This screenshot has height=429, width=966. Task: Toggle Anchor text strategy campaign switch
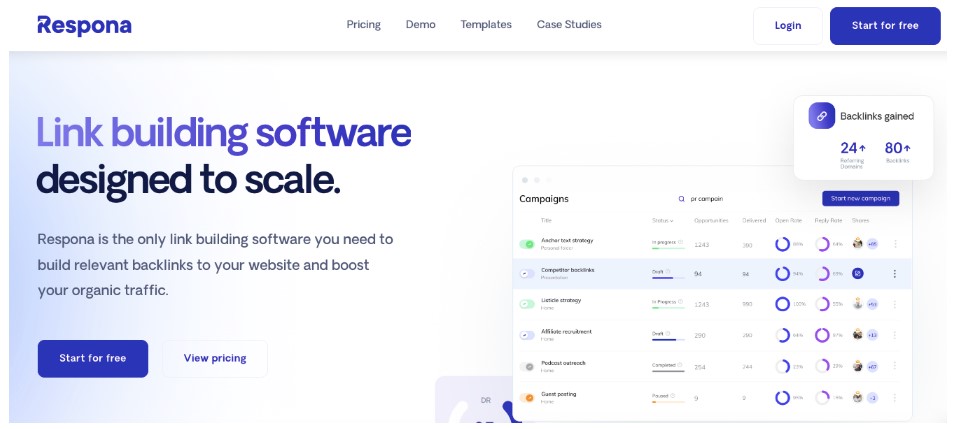(527, 244)
